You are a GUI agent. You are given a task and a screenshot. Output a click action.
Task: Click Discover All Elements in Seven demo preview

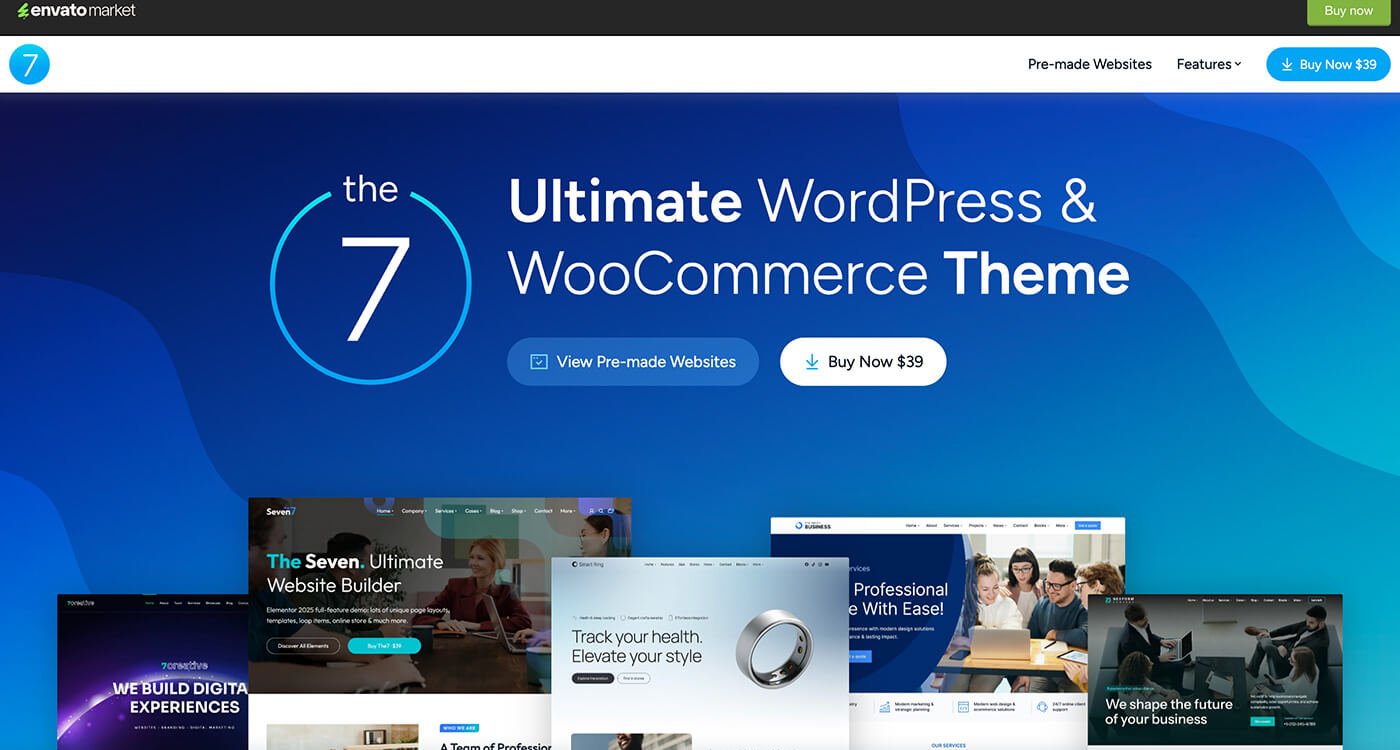coord(303,646)
